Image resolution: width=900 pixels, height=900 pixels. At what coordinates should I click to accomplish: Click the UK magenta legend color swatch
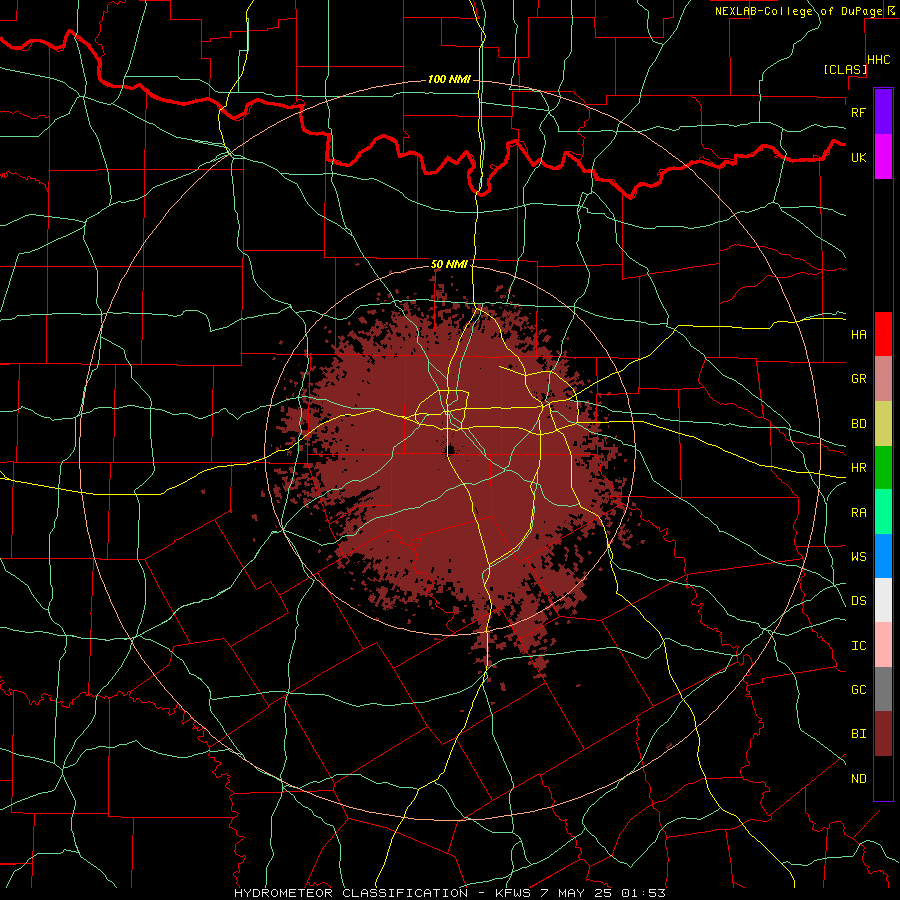coord(883,157)
